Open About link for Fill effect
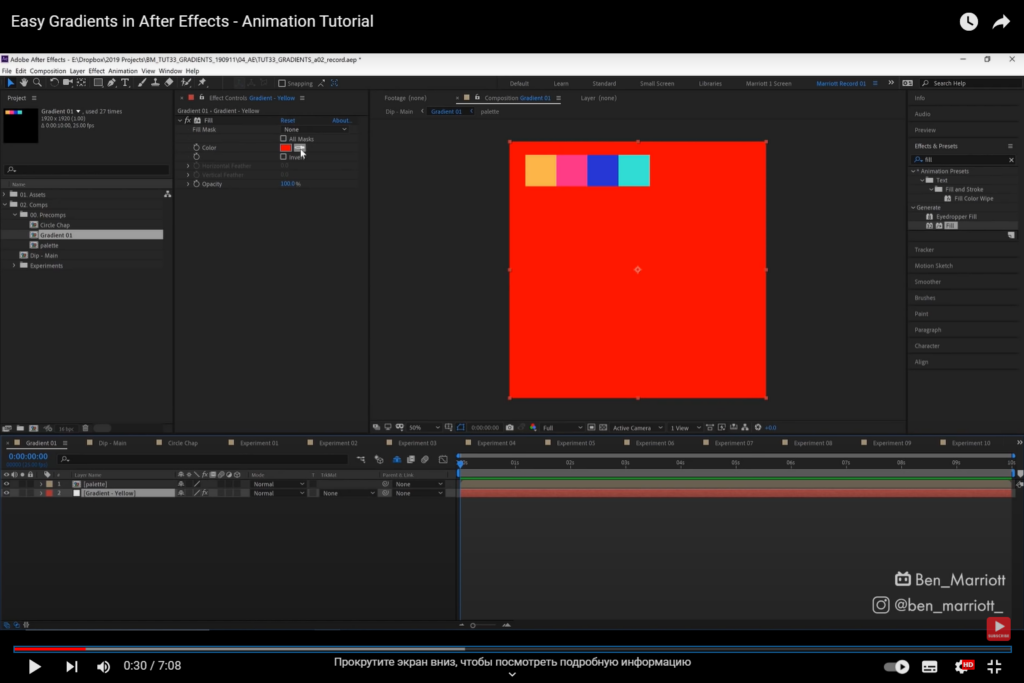 pos(341,120)
